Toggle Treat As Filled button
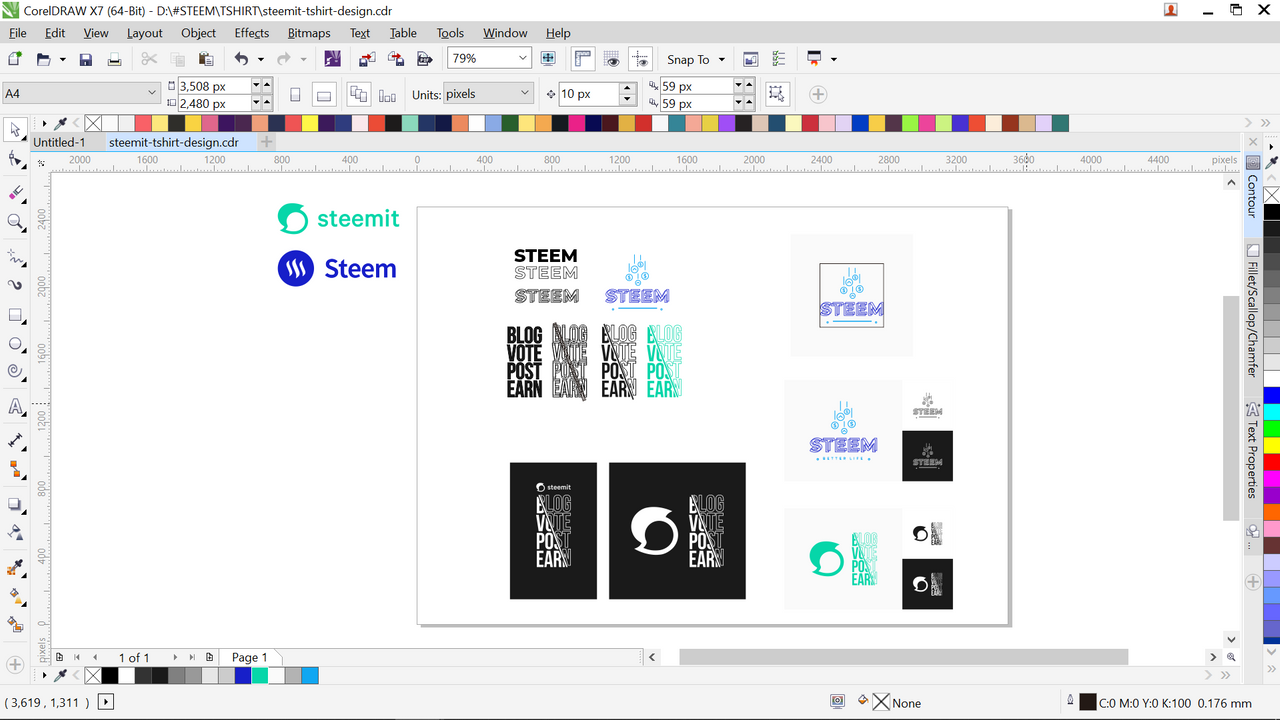Image resolution: width=1280 pixels, height=720 pixels. click(776, 94)
